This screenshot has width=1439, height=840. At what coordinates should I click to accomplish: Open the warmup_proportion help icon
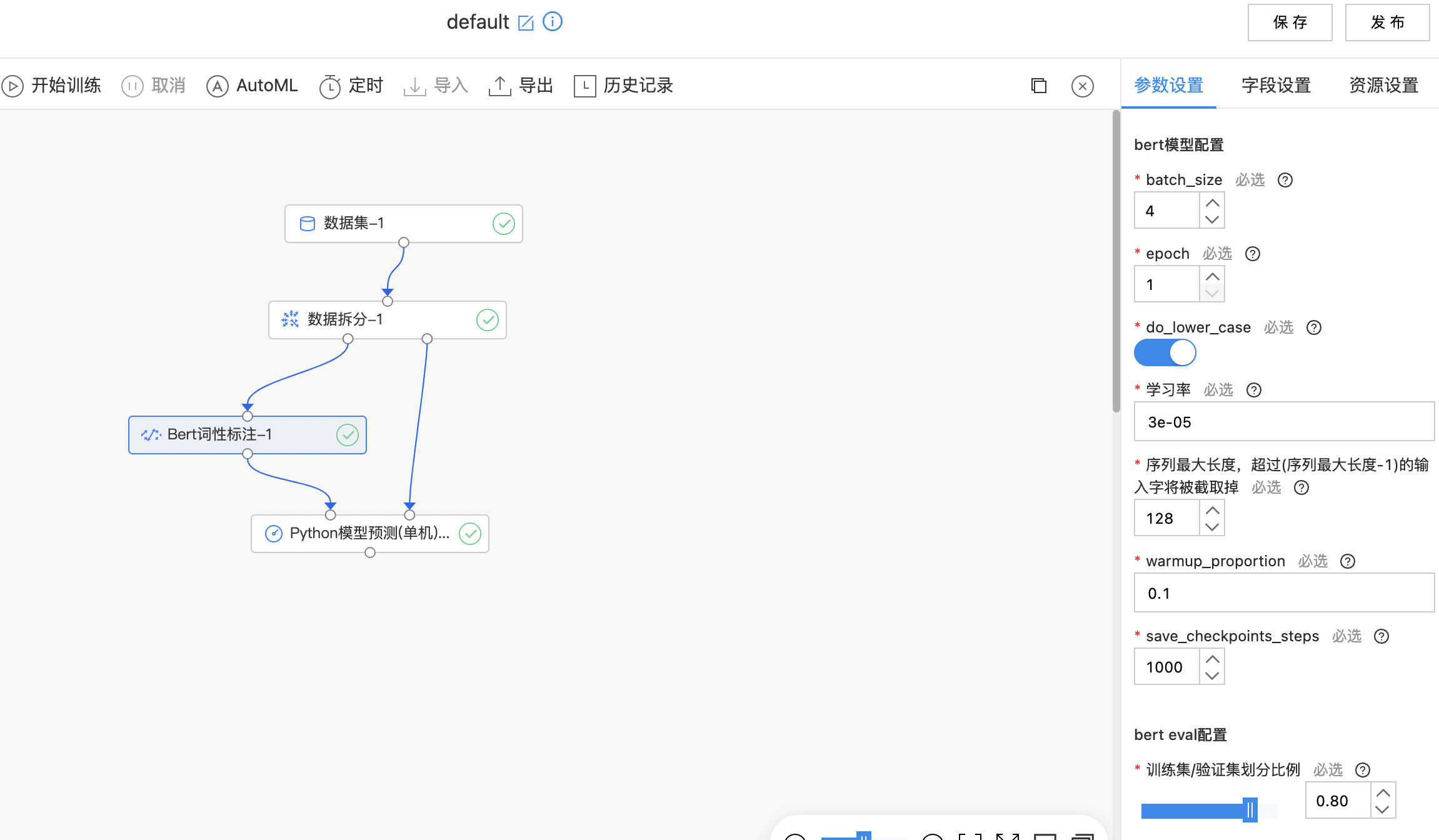(x=1348, y=561)
